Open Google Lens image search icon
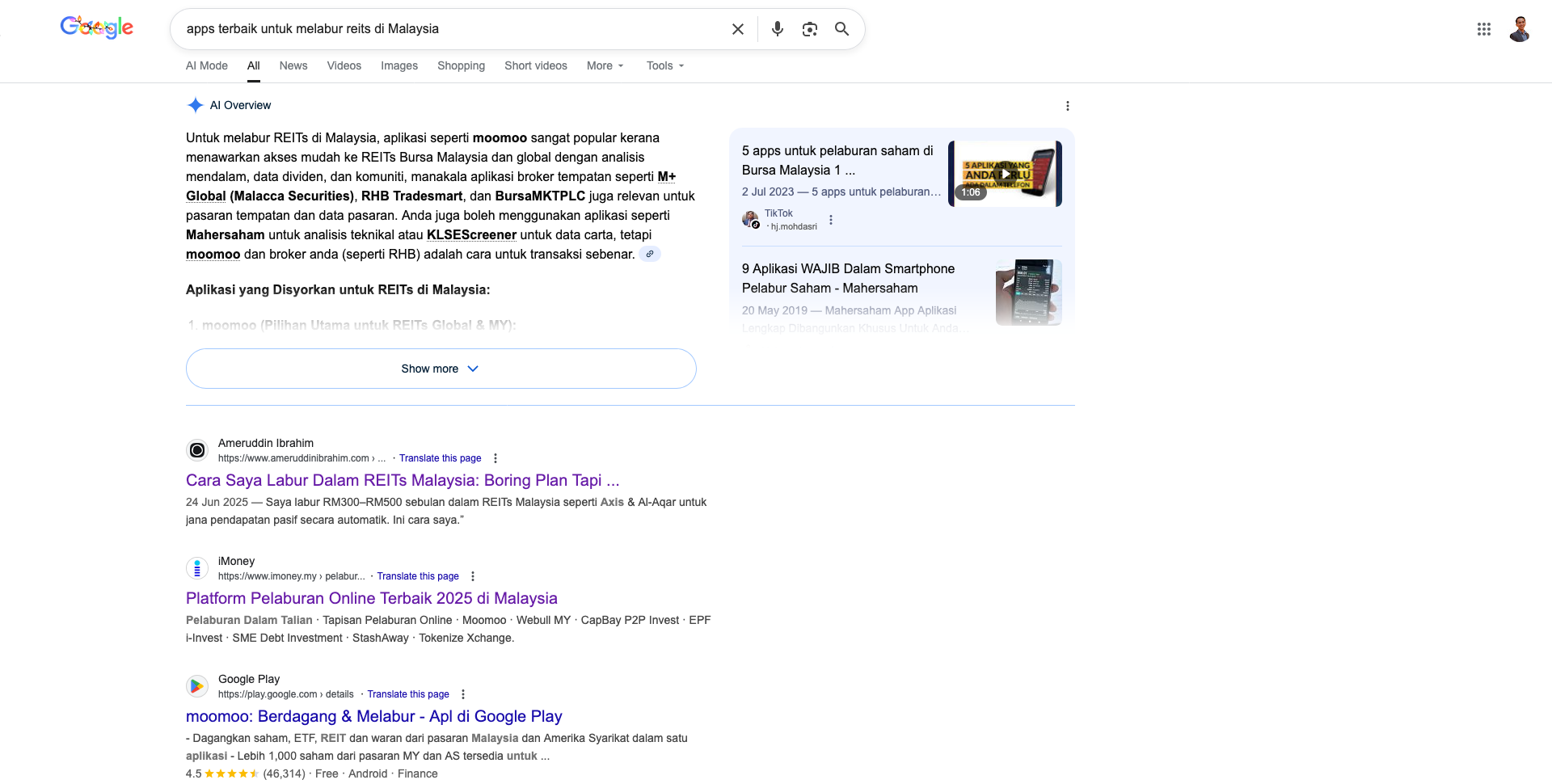 point(809,29)
